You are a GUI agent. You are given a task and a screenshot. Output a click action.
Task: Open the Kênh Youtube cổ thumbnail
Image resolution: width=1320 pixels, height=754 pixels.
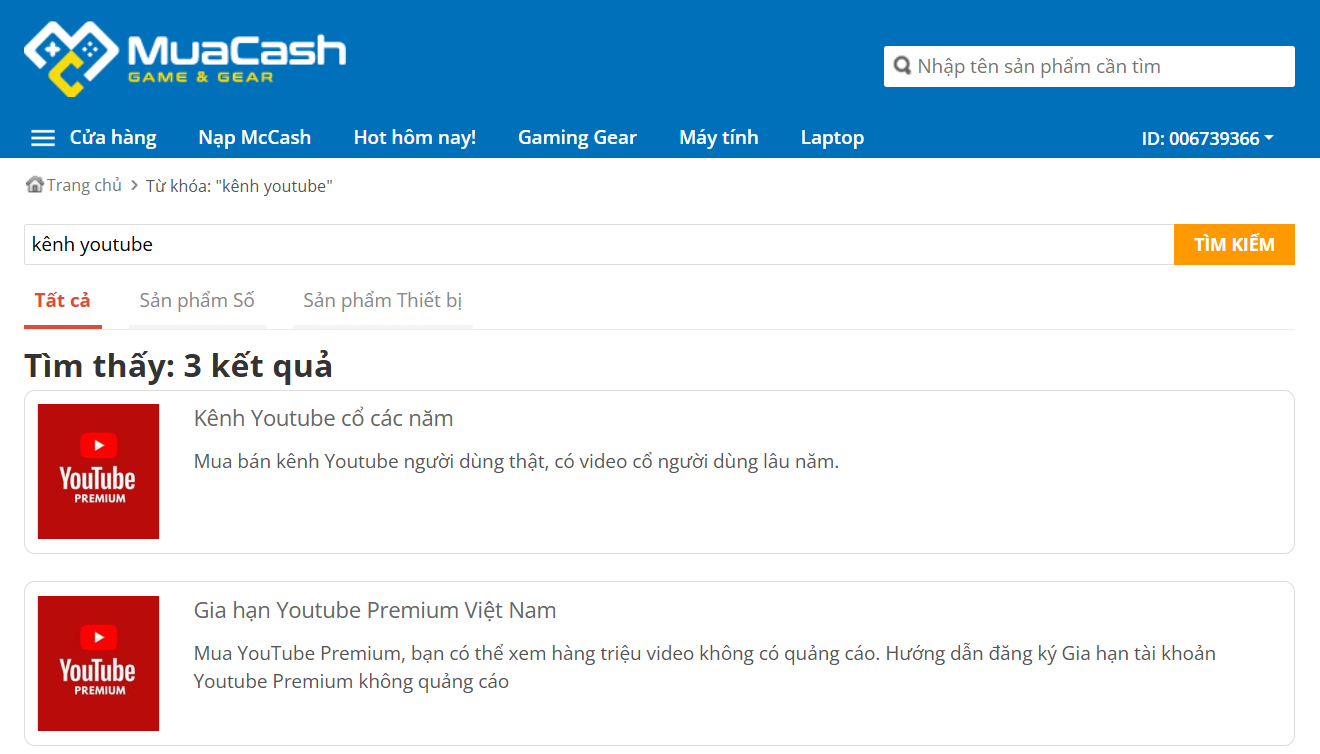(x=98, y=471)
